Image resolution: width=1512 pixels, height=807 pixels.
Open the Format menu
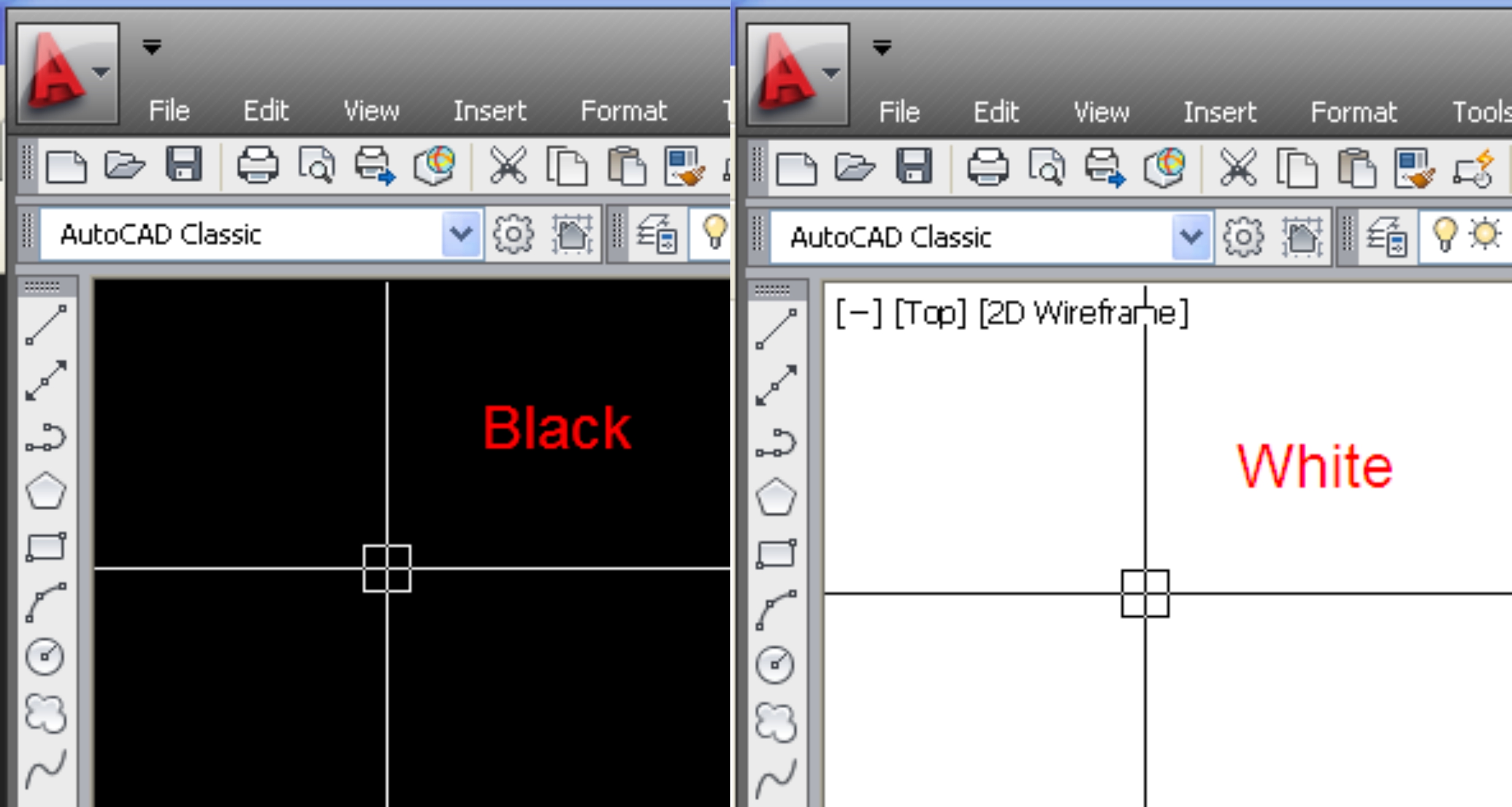tap(1353, 111)
